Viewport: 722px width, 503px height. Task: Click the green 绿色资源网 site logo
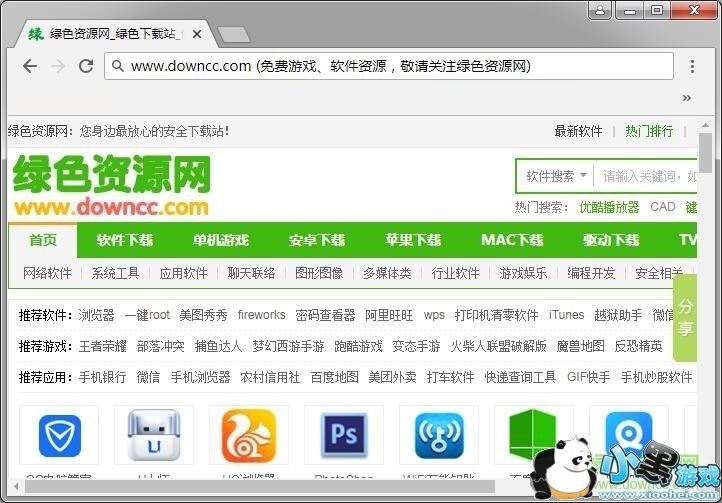111,185
